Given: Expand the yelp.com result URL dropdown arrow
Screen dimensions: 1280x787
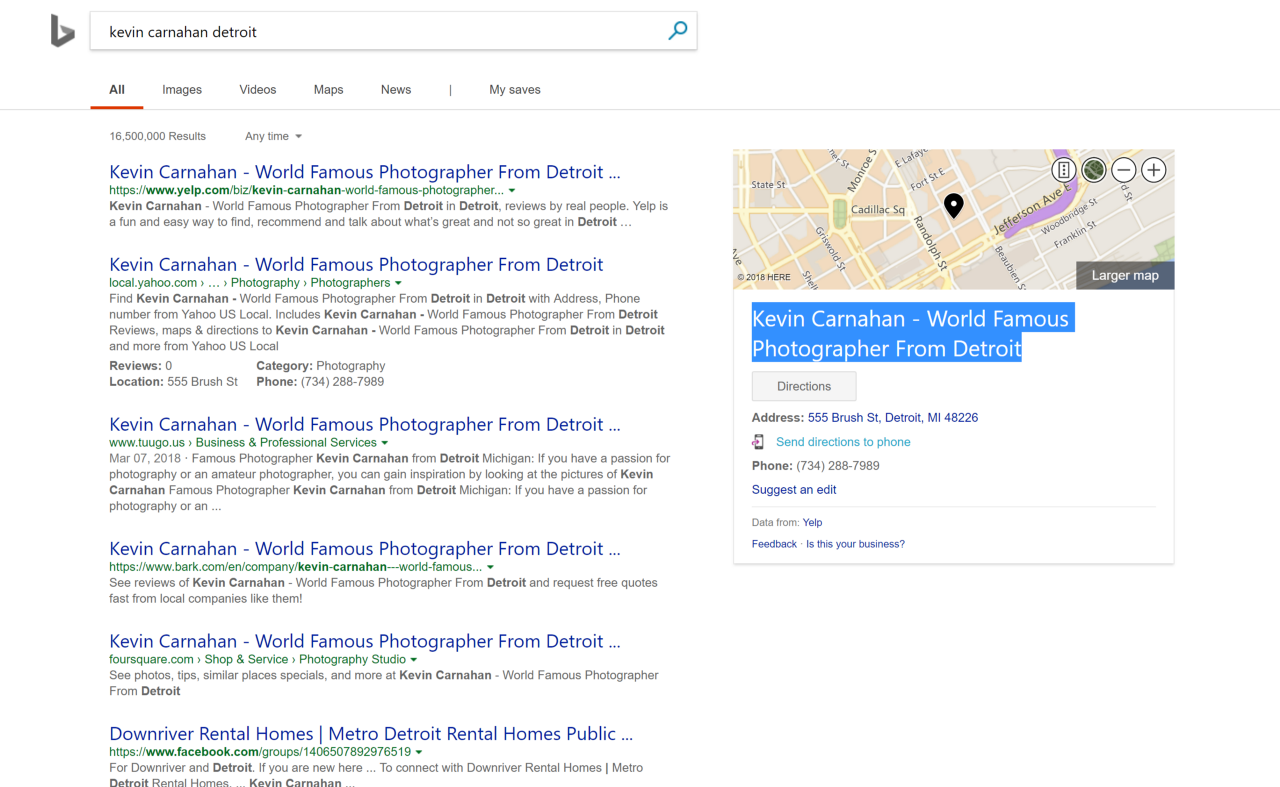Looking at the screenshot, I should tap(512, 190).
